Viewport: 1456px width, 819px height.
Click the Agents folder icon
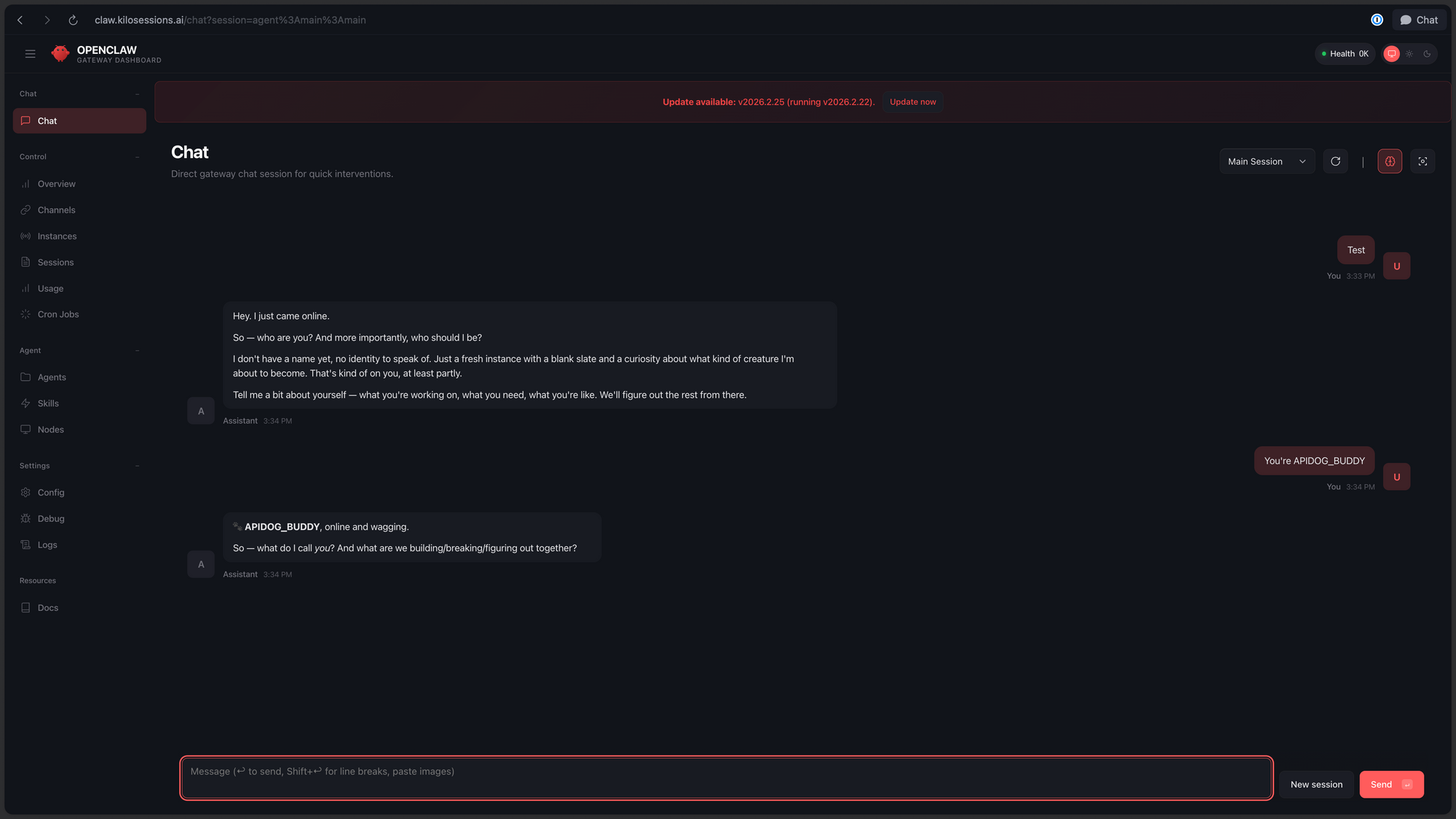pos(25,377)
